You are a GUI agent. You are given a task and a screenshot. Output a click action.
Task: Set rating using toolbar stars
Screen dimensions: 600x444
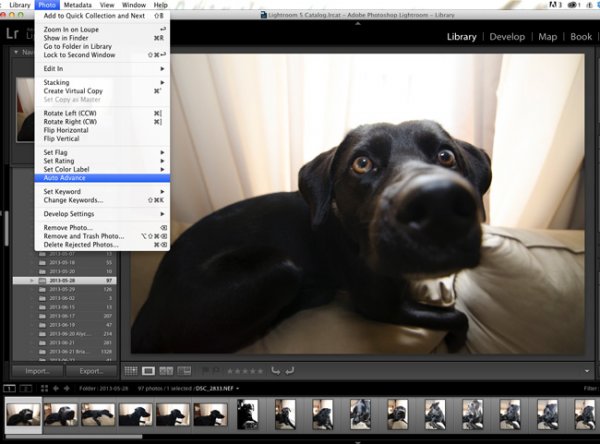(245, 371)
